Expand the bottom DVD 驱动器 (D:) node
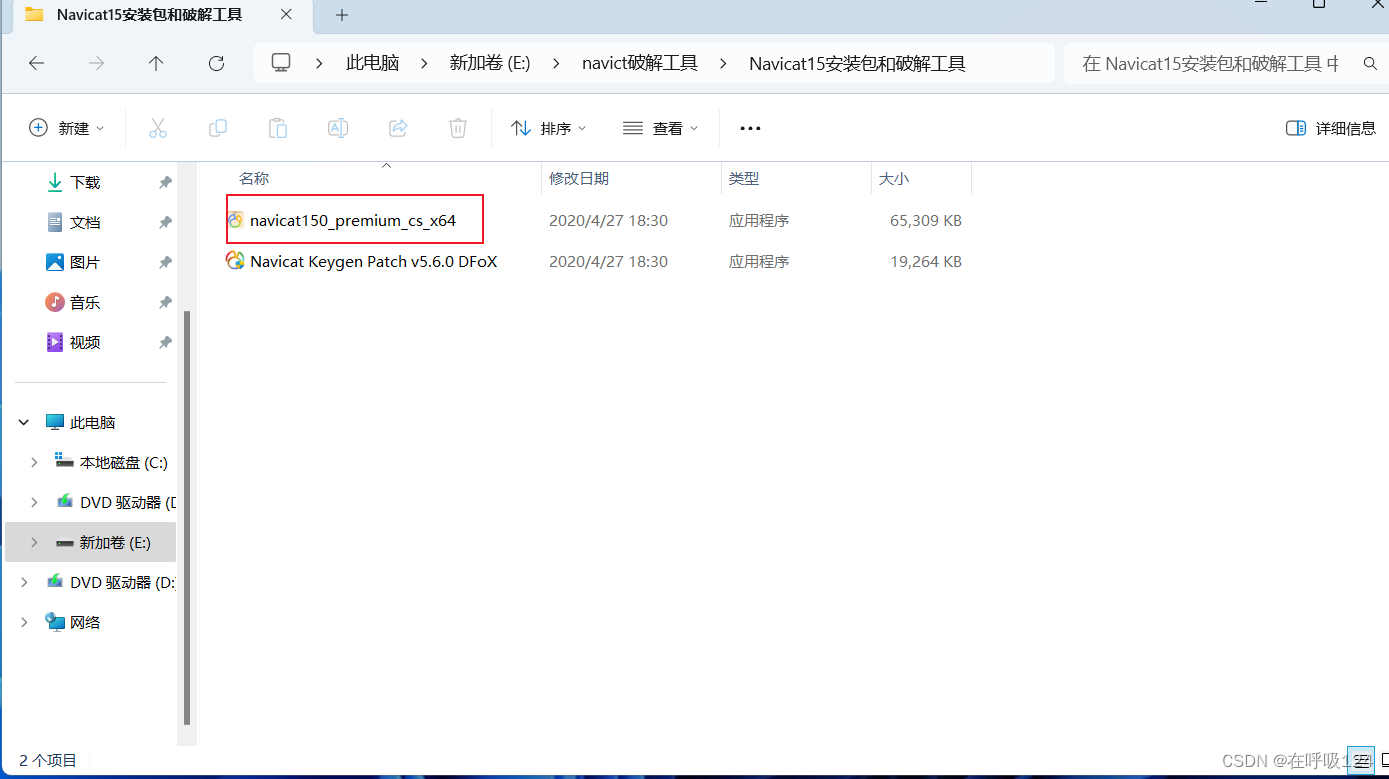Image resolution: width=1389 pixels, height=779 pixels. 24,582
